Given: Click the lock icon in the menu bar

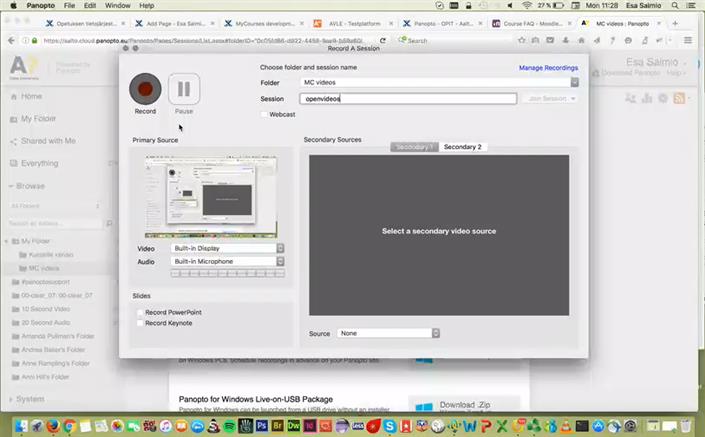Looking at the screenshot, I should [469, 5].
